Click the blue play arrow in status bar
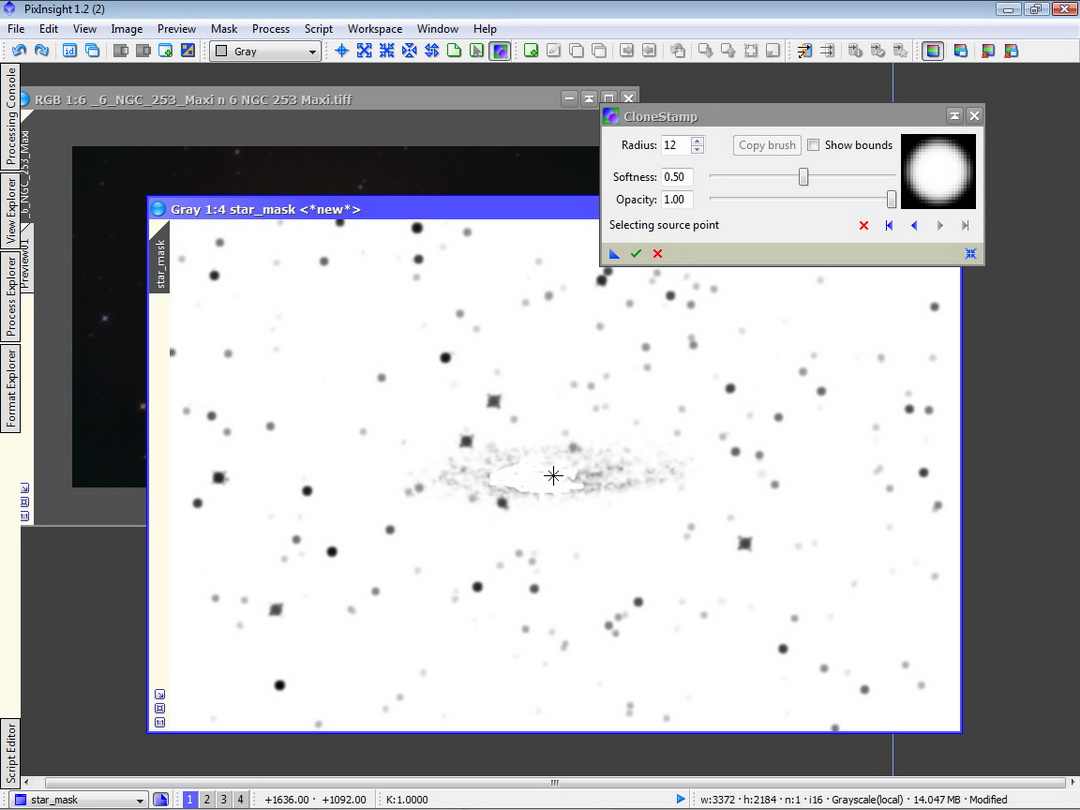 [680, 799]
